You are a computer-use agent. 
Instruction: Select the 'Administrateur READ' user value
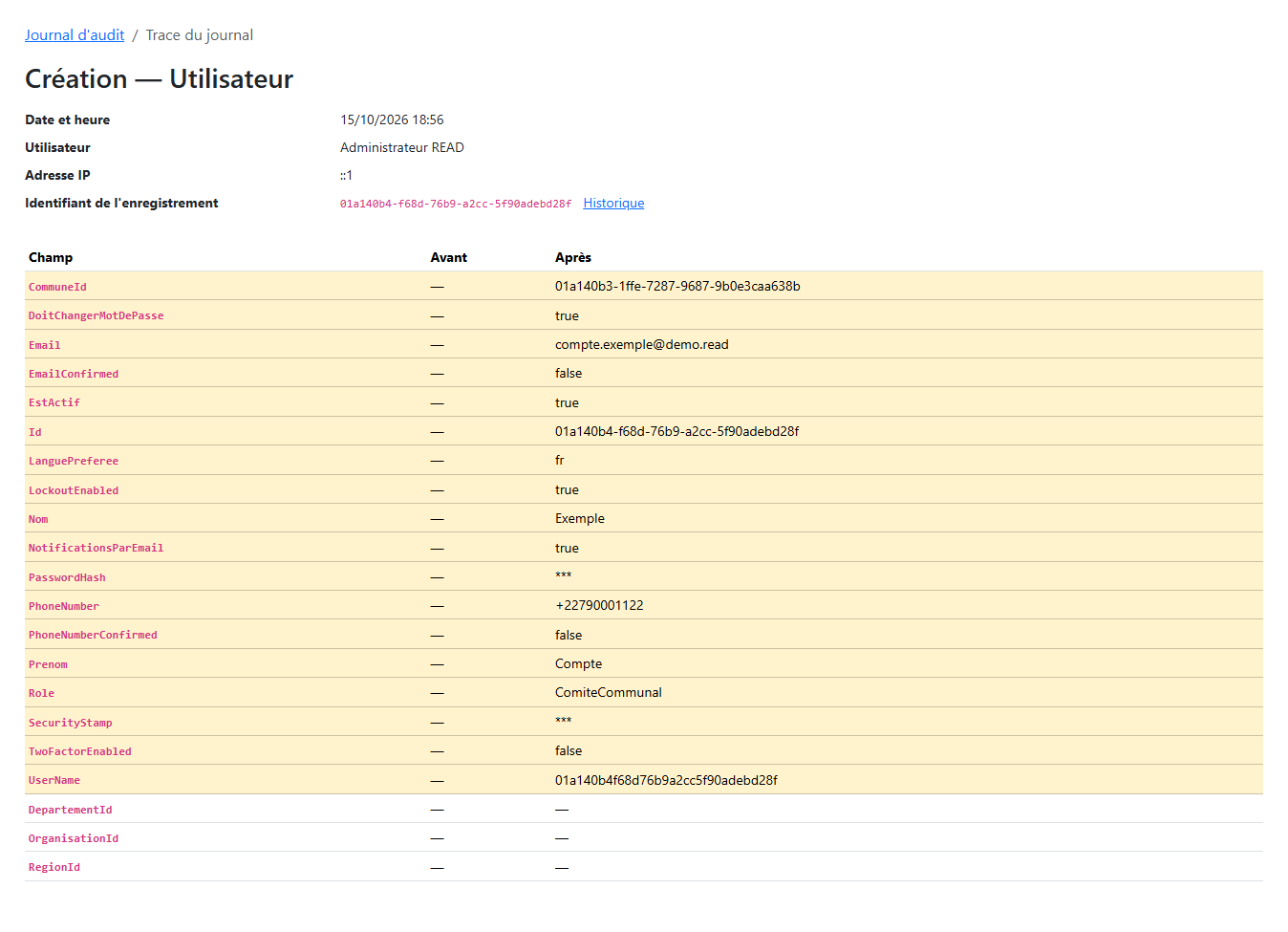(x=402, y=147)
